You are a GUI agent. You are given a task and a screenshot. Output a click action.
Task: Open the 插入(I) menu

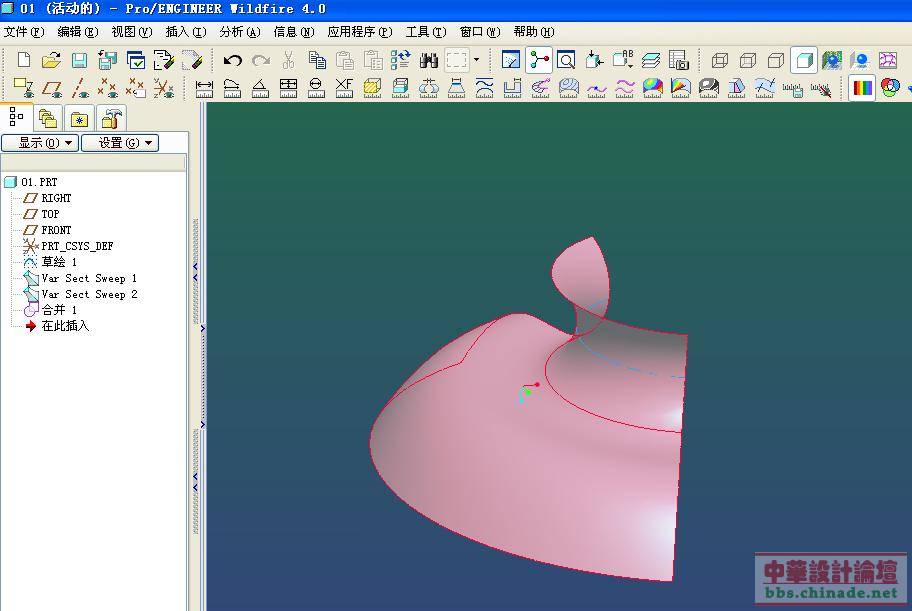[186, 32]
